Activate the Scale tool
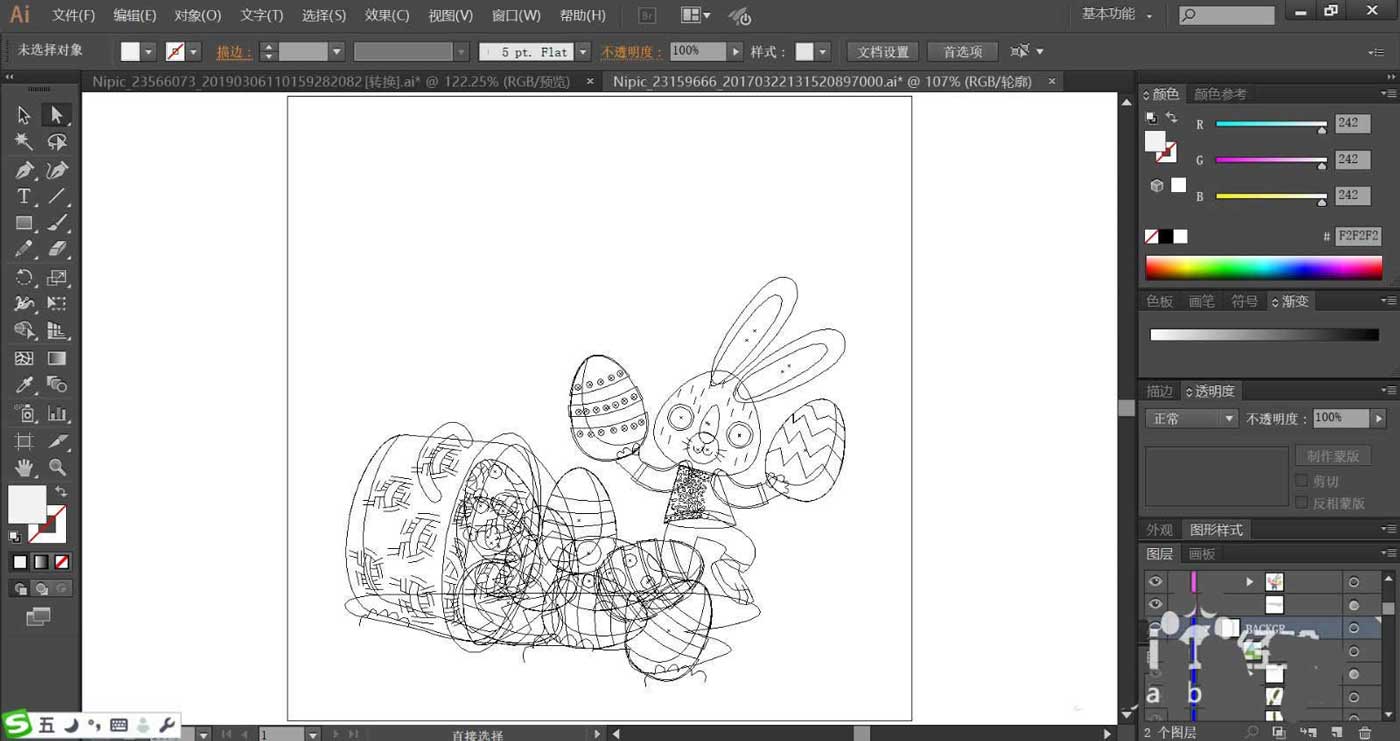The height and width of the screenshot is (741, 1400). [57, 278]
